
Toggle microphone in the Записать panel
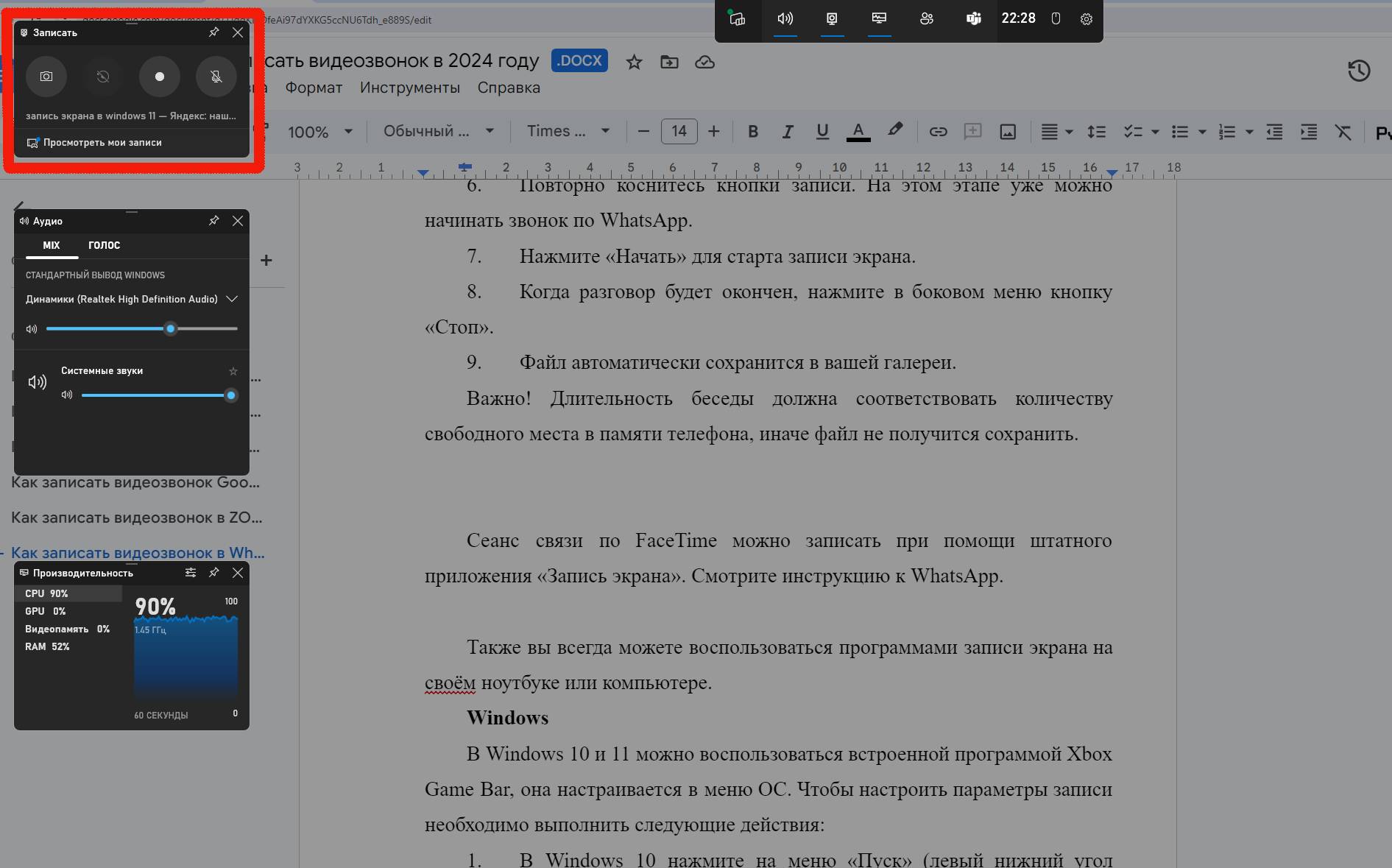[x=216, y=77]
